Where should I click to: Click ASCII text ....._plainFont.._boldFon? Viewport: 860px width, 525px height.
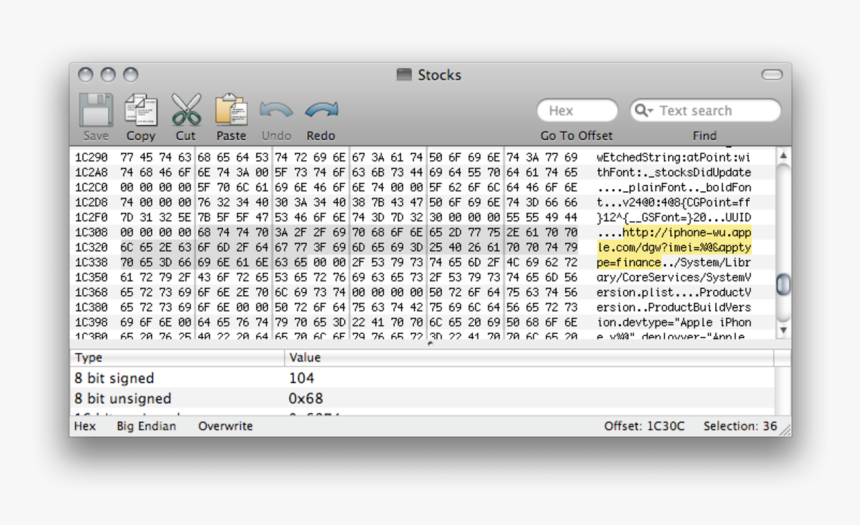click(674, 188)
